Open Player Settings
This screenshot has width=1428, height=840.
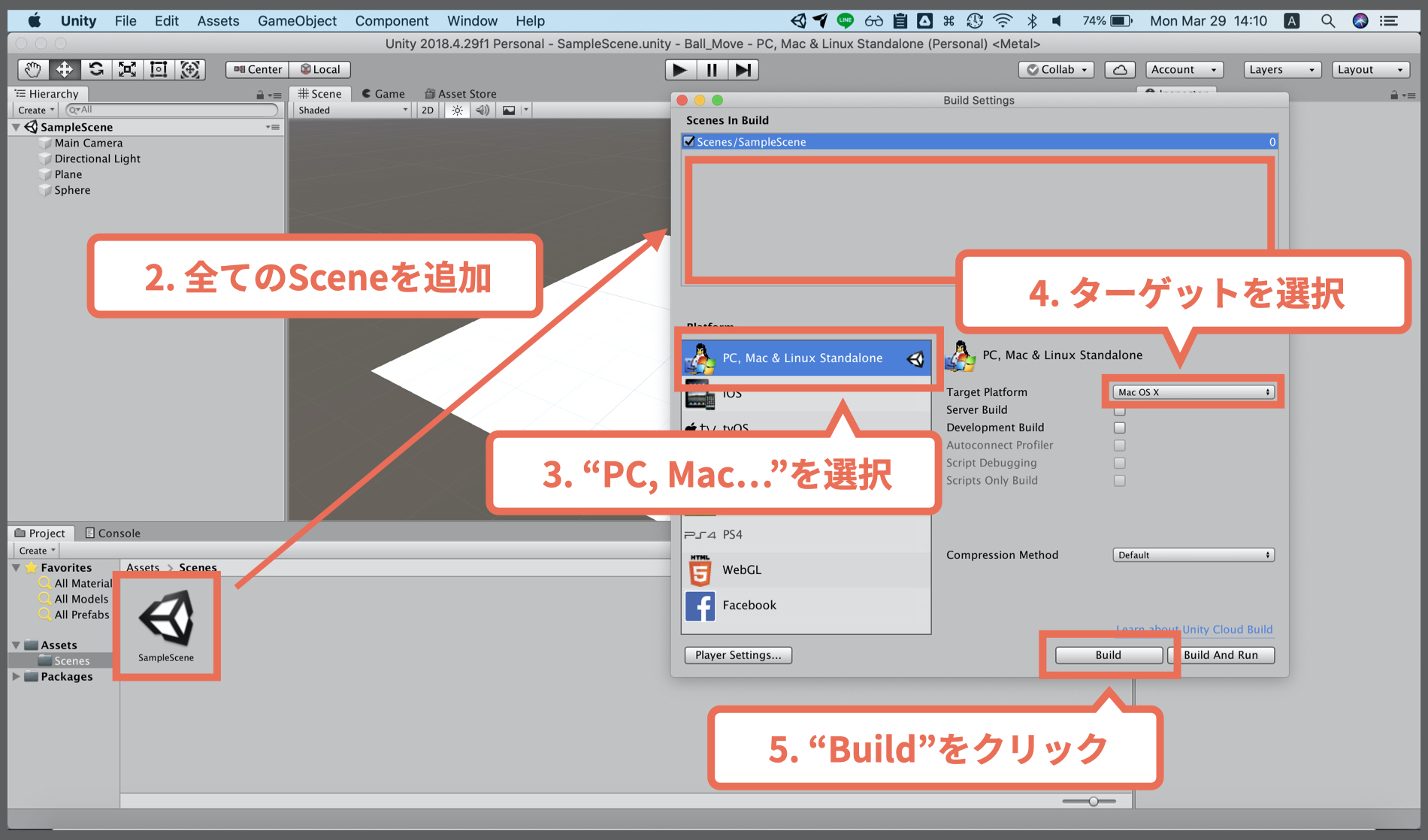pyautogui.click(x=737, y=655)
